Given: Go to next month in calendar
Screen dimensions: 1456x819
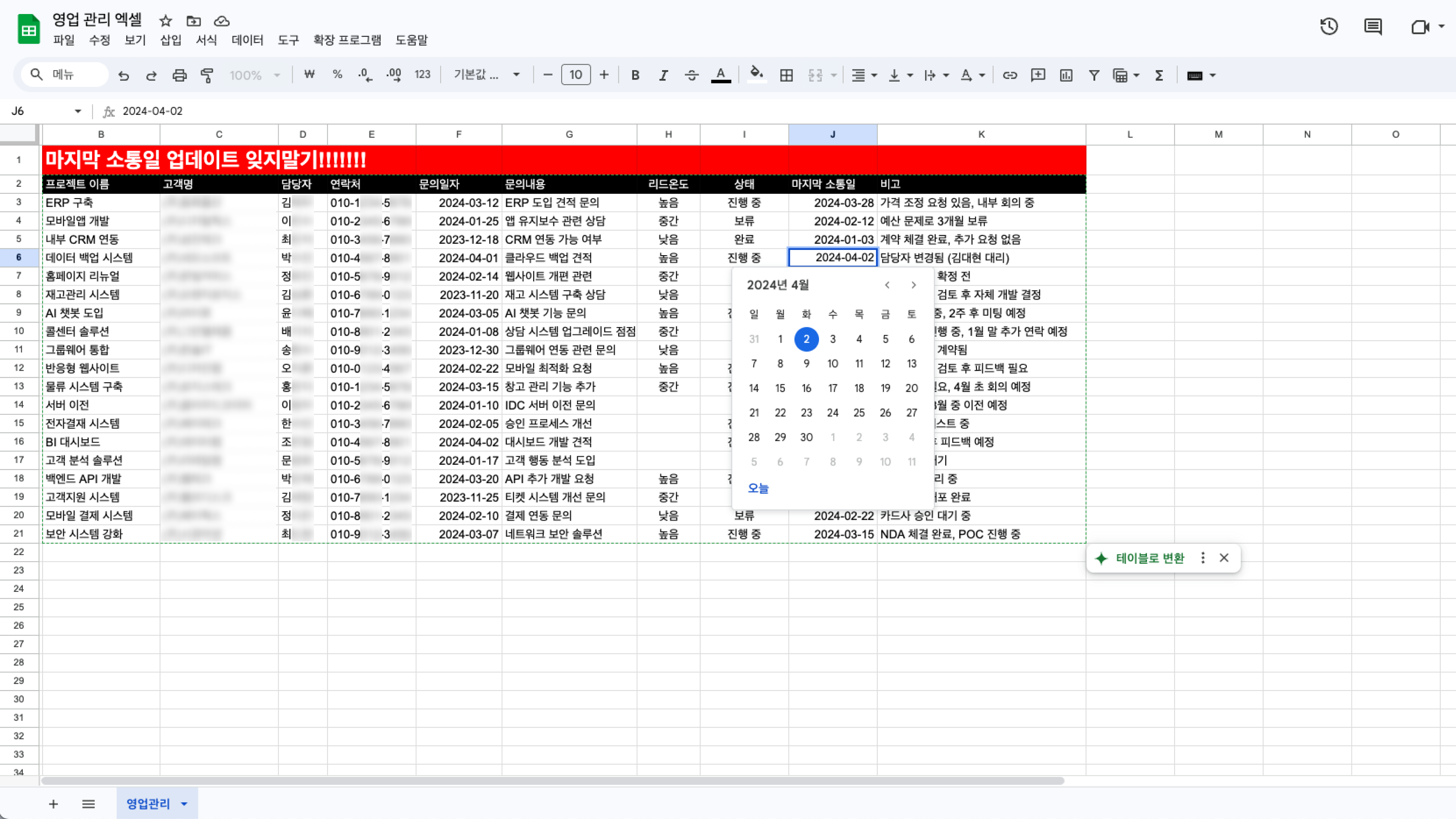Looking at the screenshot, I should point(913,285).
